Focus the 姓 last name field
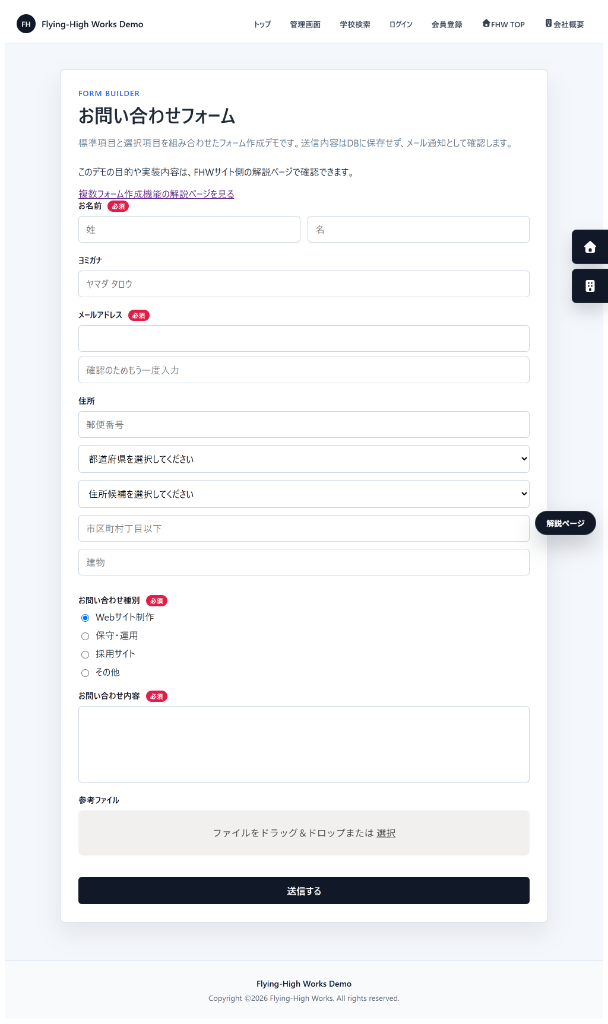The height and width of the screenshot is (1024, 608). click(189, 230)
